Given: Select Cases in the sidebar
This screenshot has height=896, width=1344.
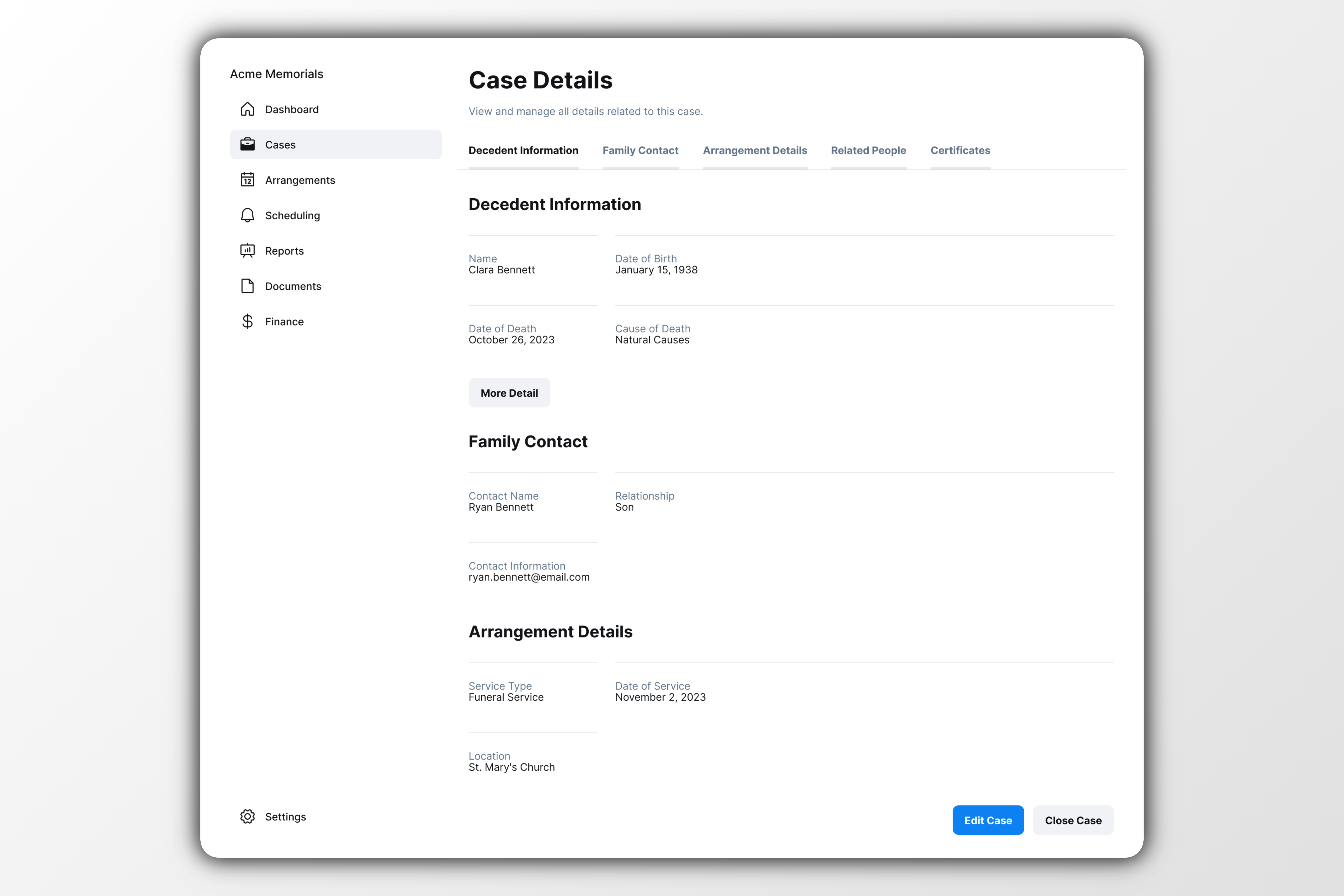Looking at the screenshot, I should [336, 145].
